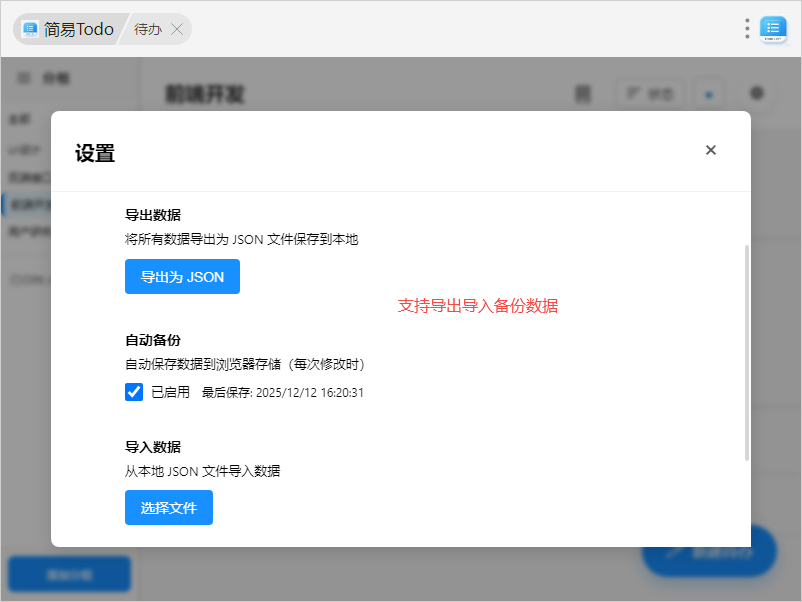
Task: Toggle the 已启用 auto backup checkbox
Action: coord(134,392)
